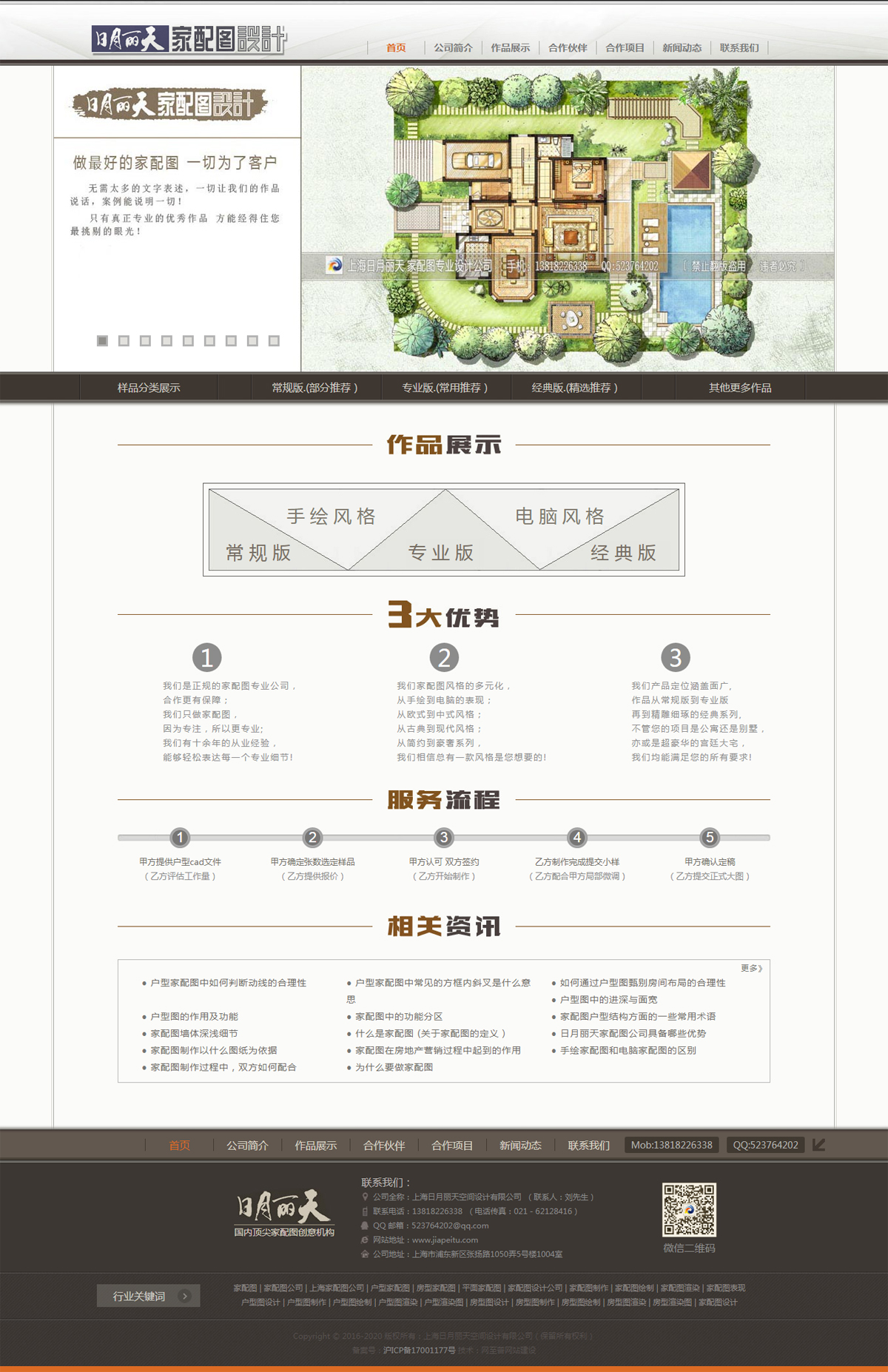Open the article 户型图的作用及功能
Viewport: 888px width, 1372px height.
(194, 1017)
